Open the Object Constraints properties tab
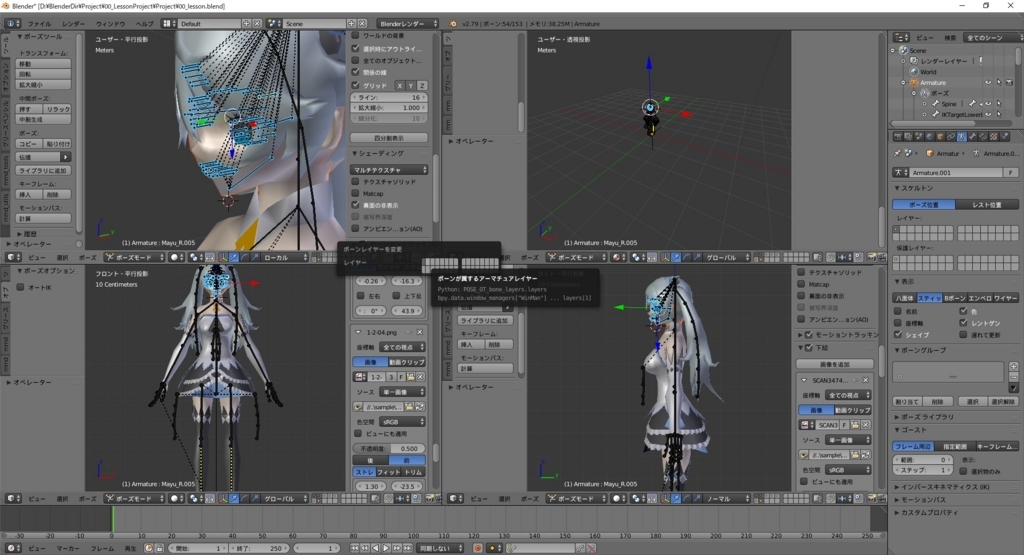Viewport: 1024px width, 555px height. pyautogui.click(x=951, y=137)
